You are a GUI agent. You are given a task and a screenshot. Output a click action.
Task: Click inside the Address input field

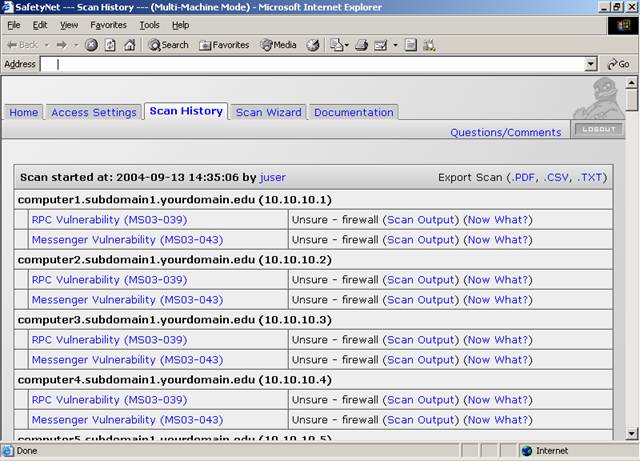tap(312, 64)
